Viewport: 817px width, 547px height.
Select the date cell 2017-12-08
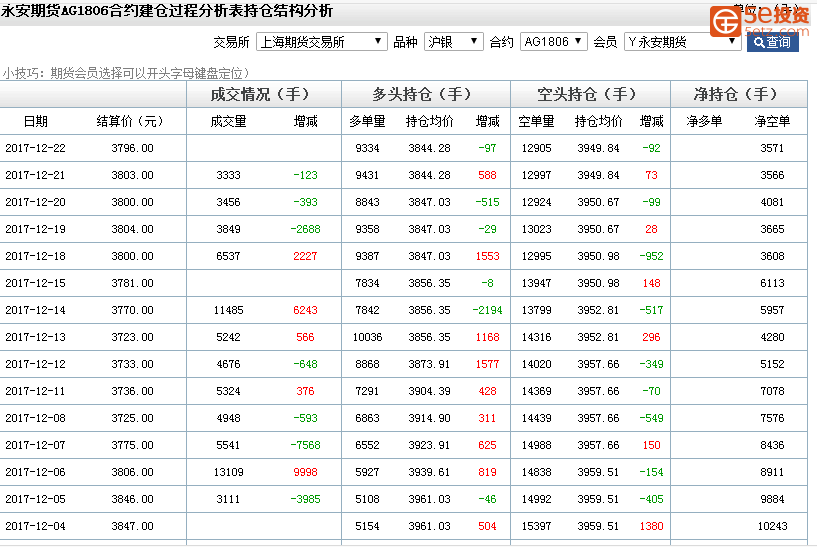(x=35, y=418)
